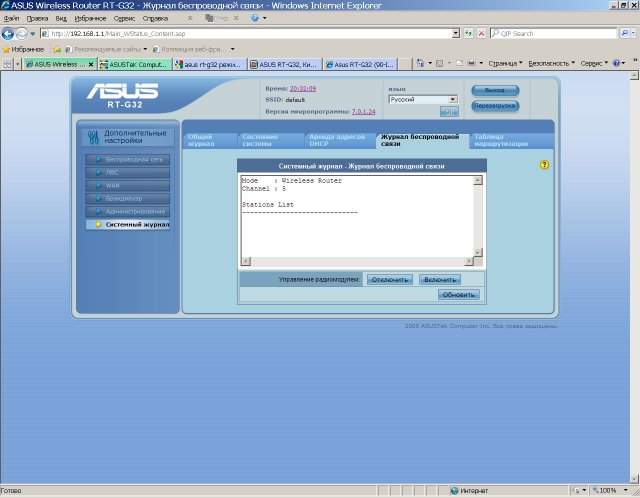Click the language apply icon under dropdown
Image resolution: width=640 pixels, height=498 pixels.
coord(449,111)
